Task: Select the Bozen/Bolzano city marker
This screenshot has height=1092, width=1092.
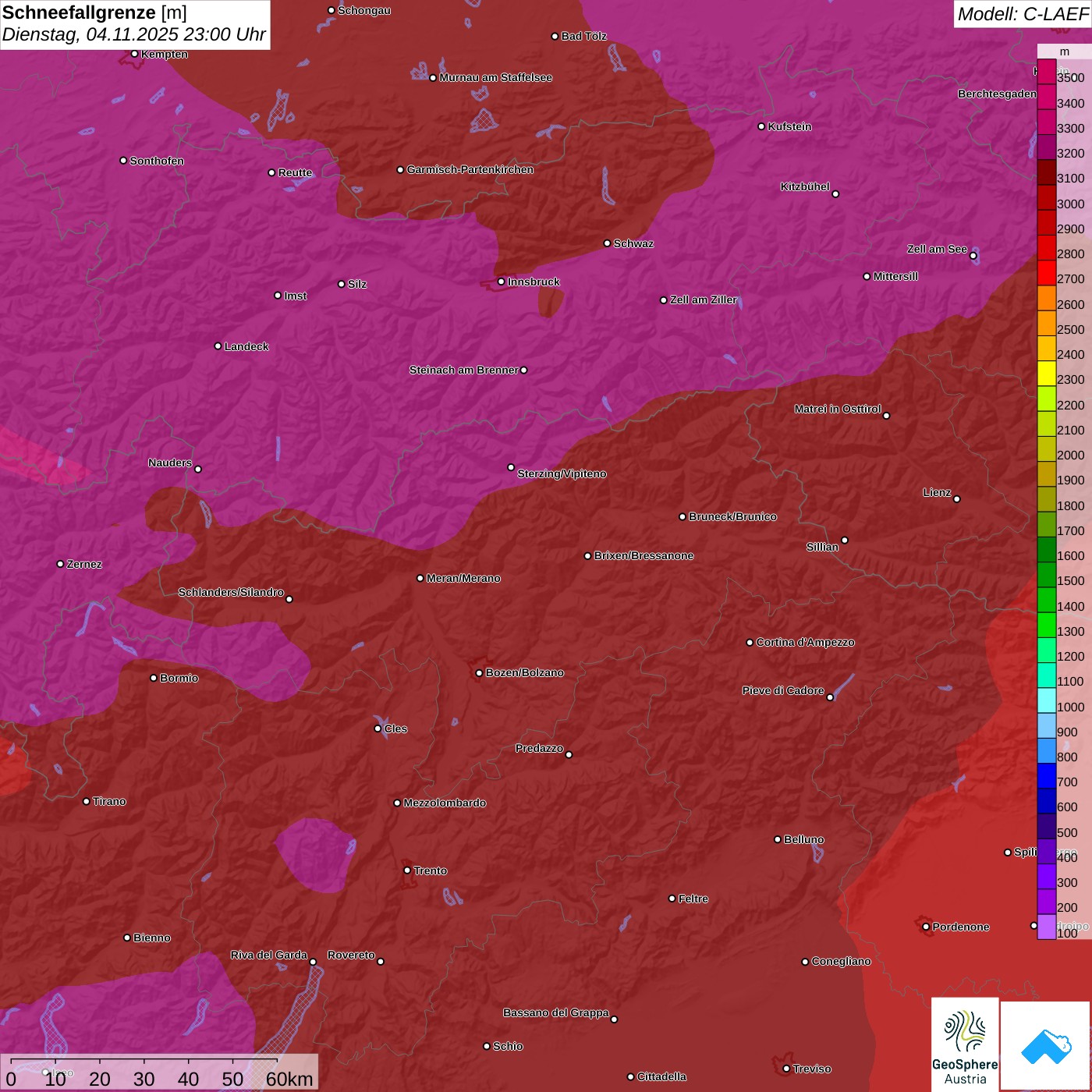Action: (x=479, y=672)
